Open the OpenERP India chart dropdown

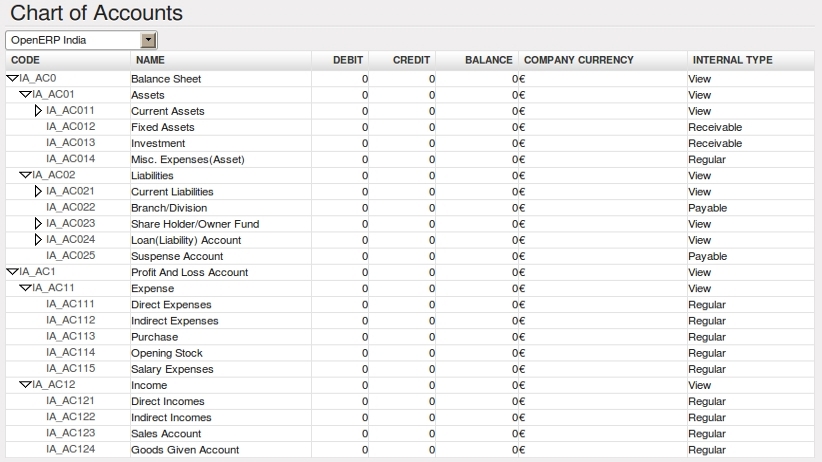tap(81, 40)
